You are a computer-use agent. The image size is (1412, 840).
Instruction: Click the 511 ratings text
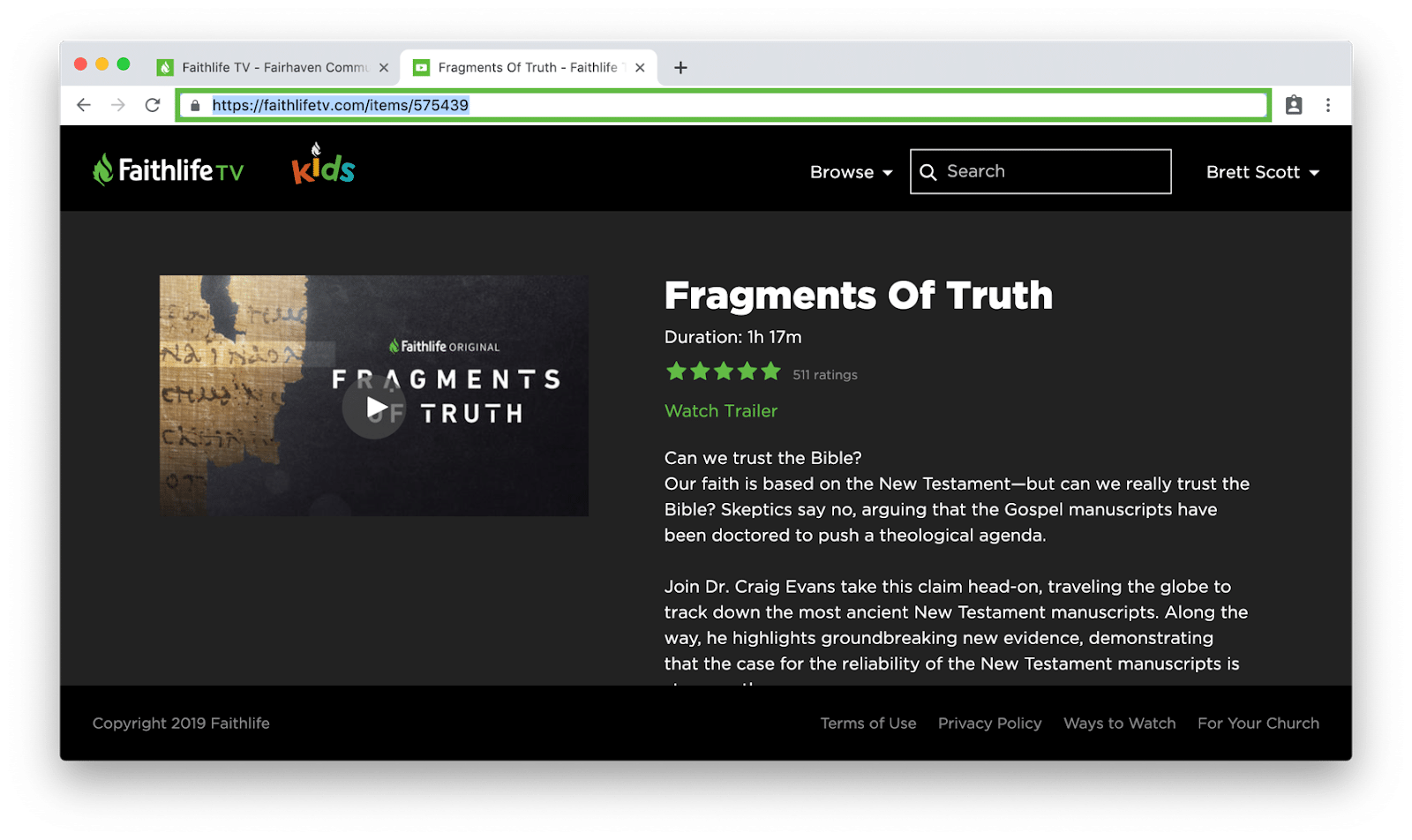coord(825,375)
